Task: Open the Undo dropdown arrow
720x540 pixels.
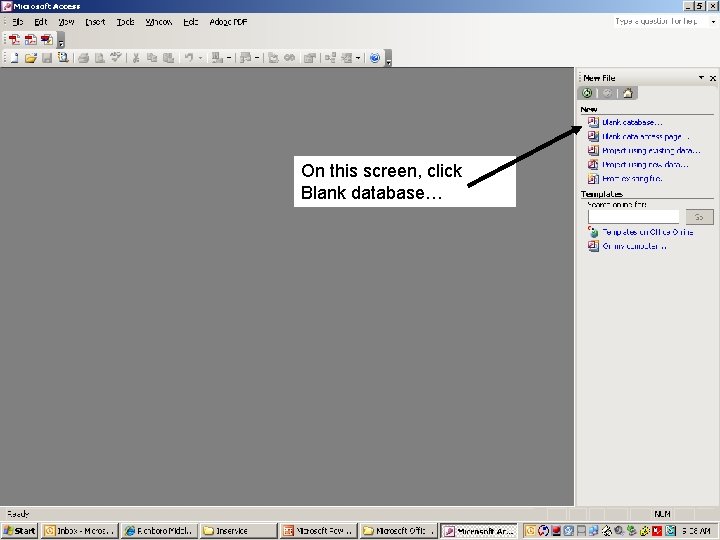Action: (x=200, y=58)
